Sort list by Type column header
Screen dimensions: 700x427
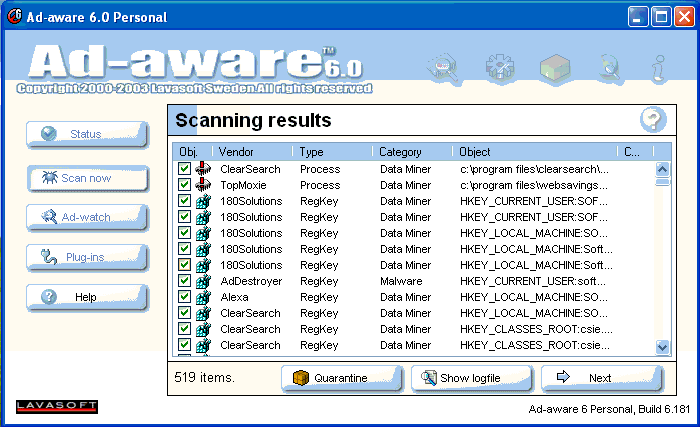coord(333,152)
